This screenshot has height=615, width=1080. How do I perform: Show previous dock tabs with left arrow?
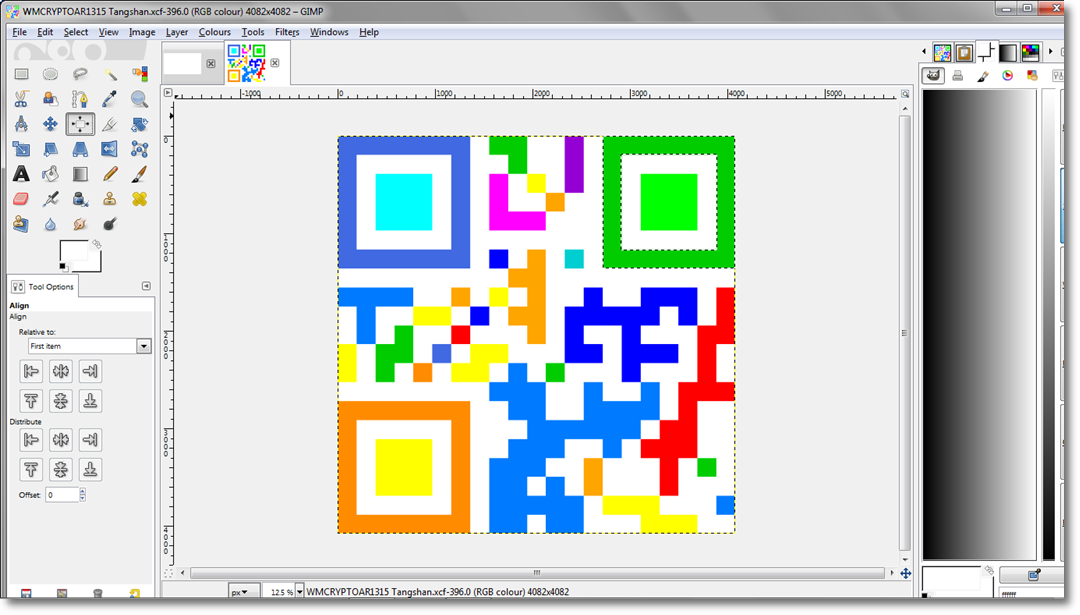tap(924, 52)
